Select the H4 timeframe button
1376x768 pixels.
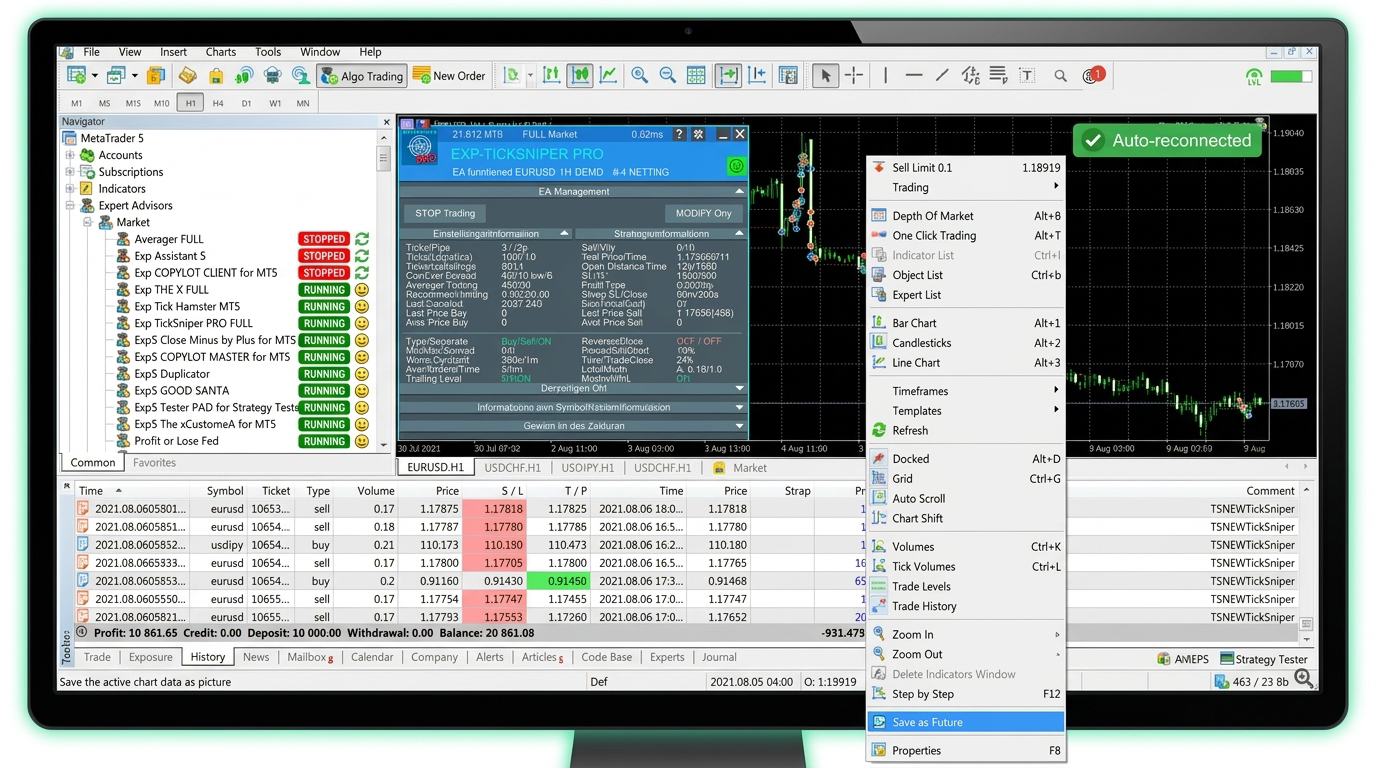(218, 103)
